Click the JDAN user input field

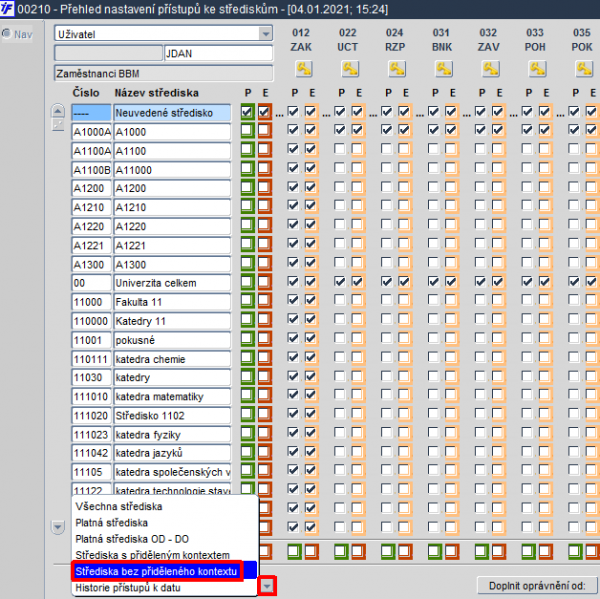(x=218, y=53)
